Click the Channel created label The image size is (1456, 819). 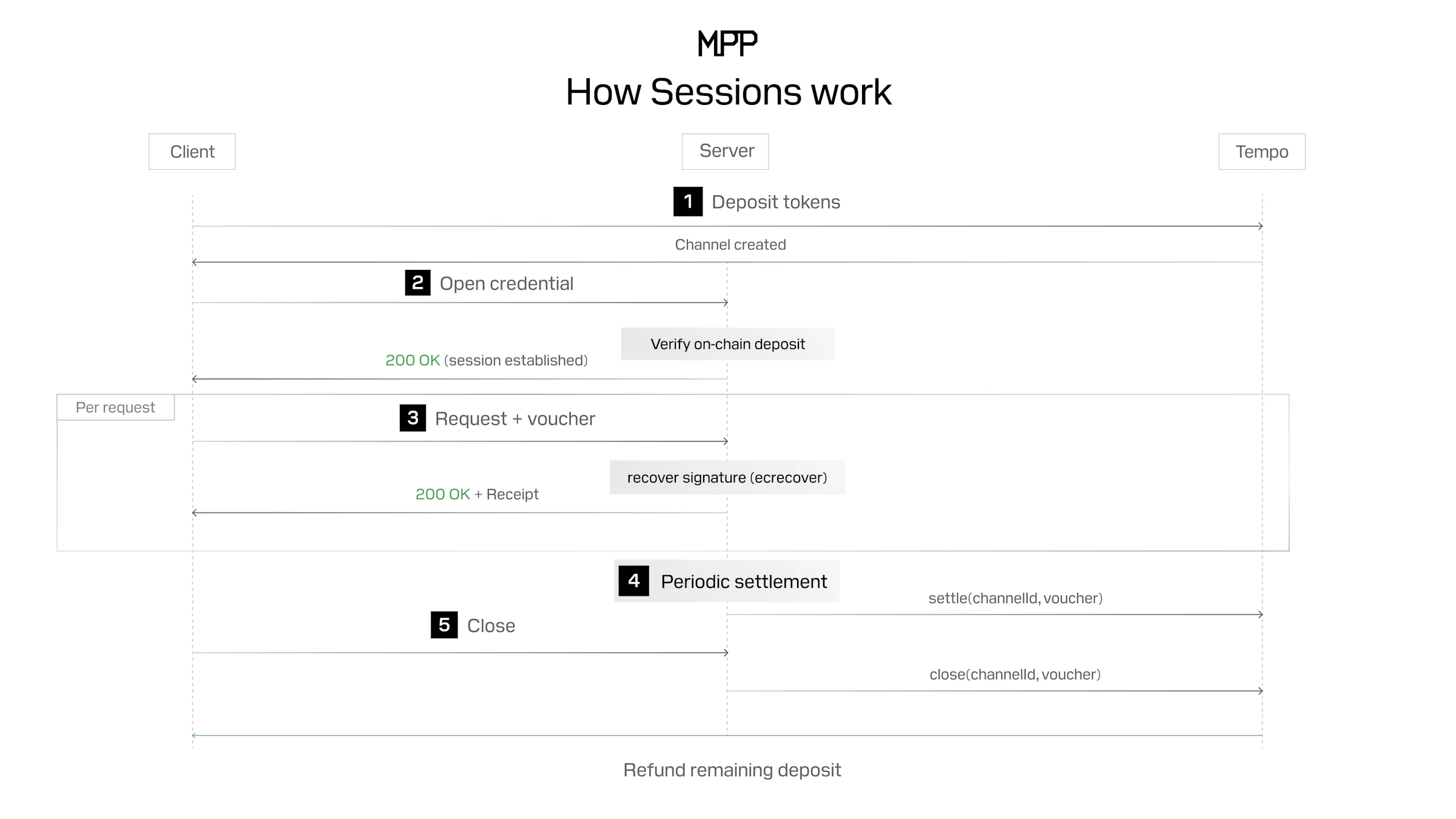[x=730, y=244]
